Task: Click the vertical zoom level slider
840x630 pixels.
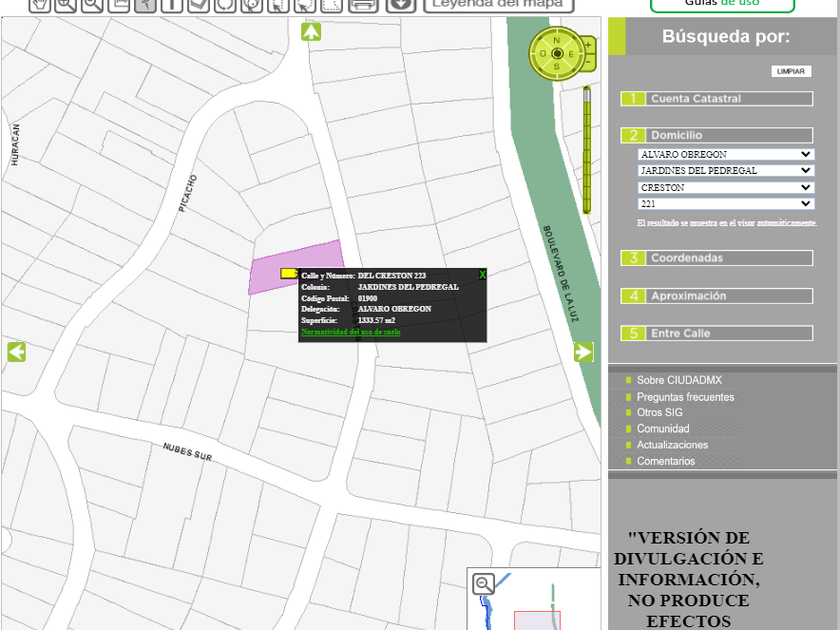Action: point(588,150)
